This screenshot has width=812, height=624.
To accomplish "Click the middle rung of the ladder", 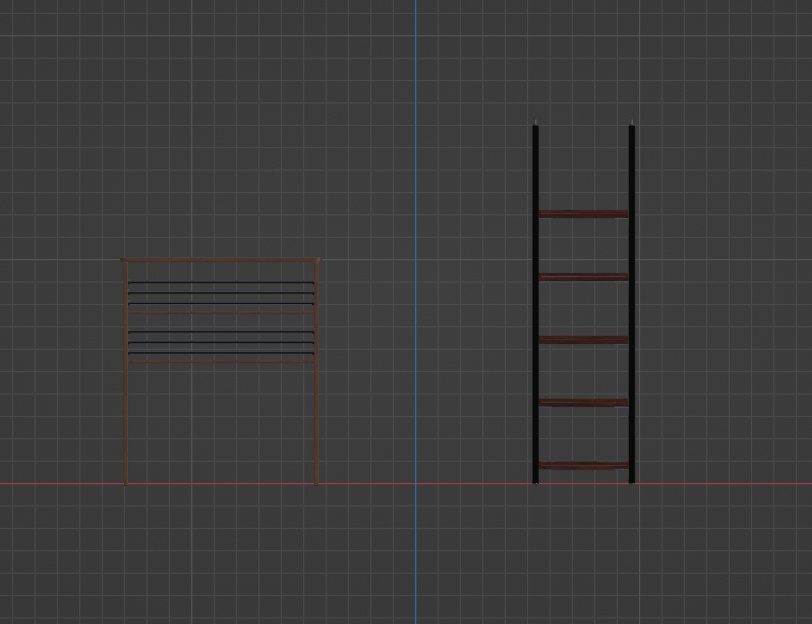I will point(584,341).
